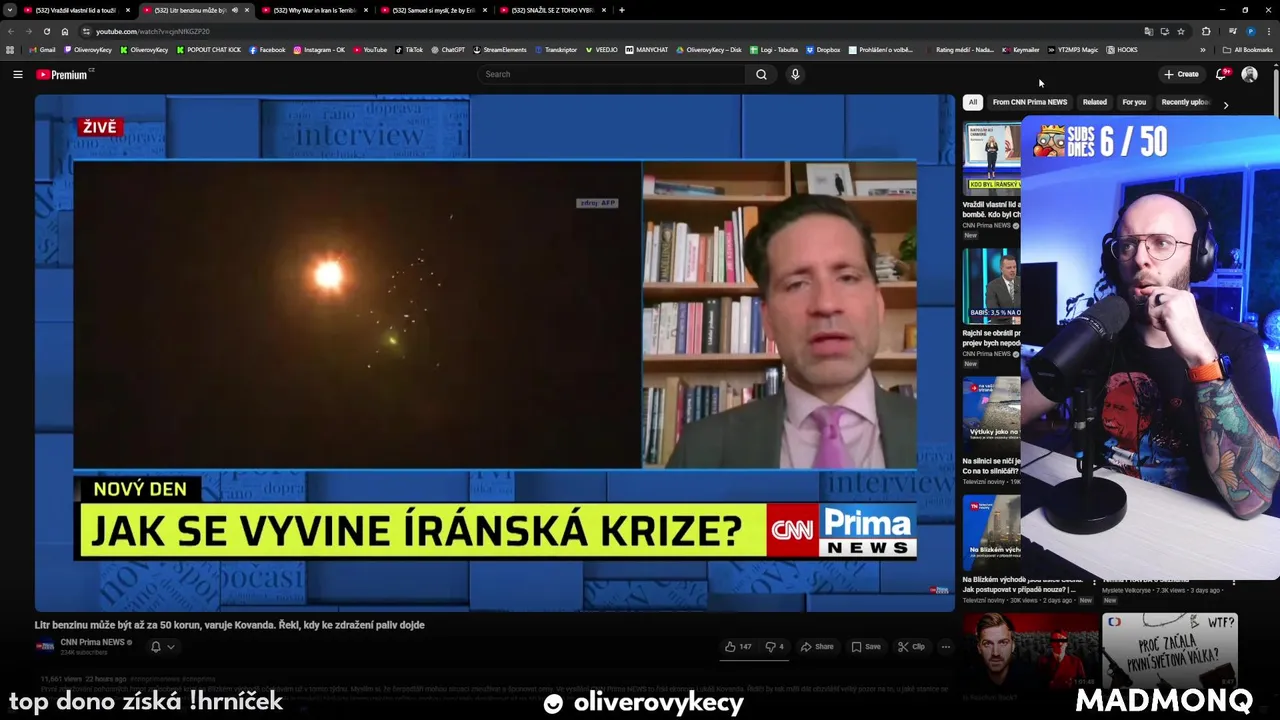The image size is (1280, 720).
Task: Dislike the video with thumbs-down
Action: 774,647
